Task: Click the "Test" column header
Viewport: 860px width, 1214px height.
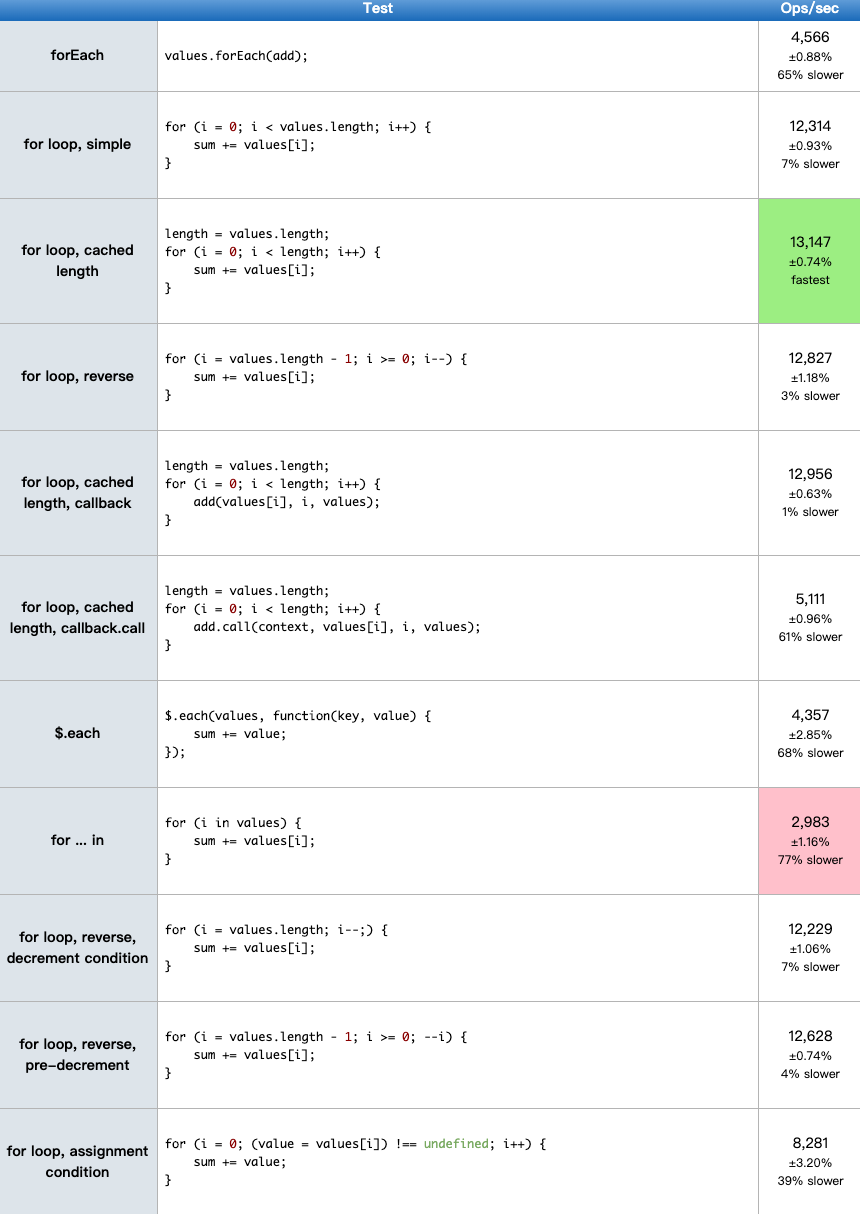Action: pos(378,9)
